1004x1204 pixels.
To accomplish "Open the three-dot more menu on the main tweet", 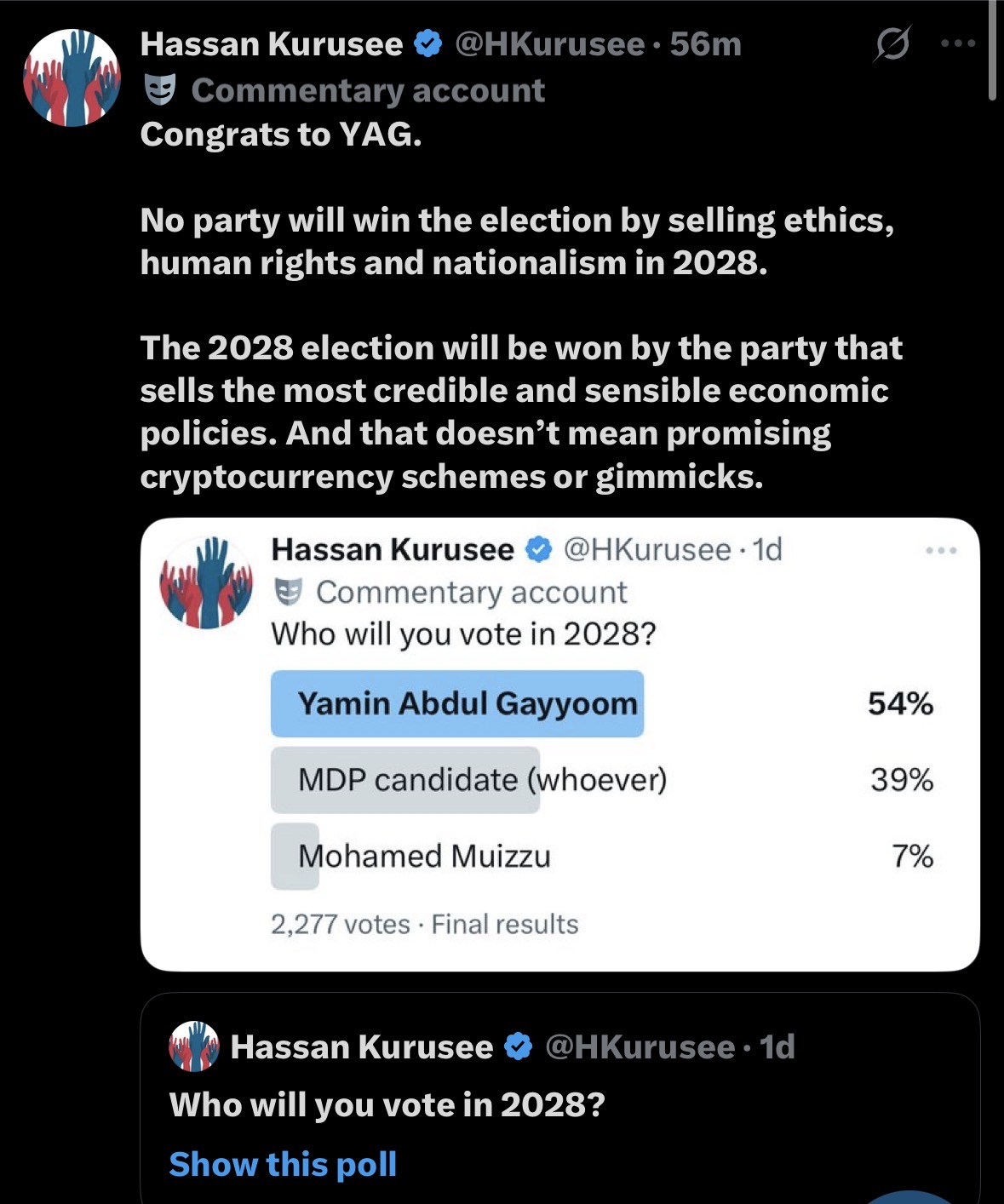I will click(959, 43).
